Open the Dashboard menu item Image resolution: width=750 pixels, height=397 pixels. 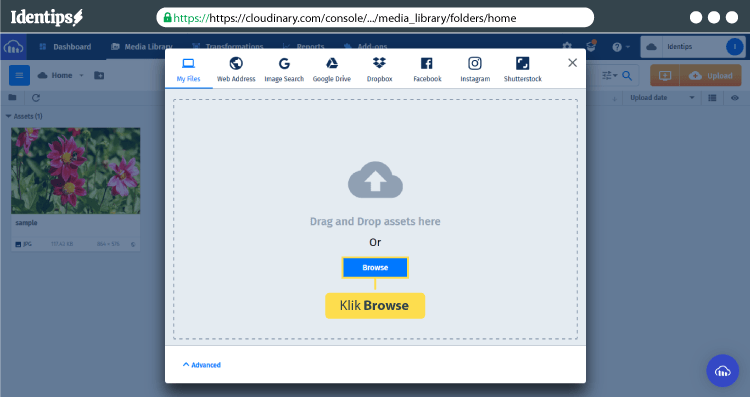66,47
